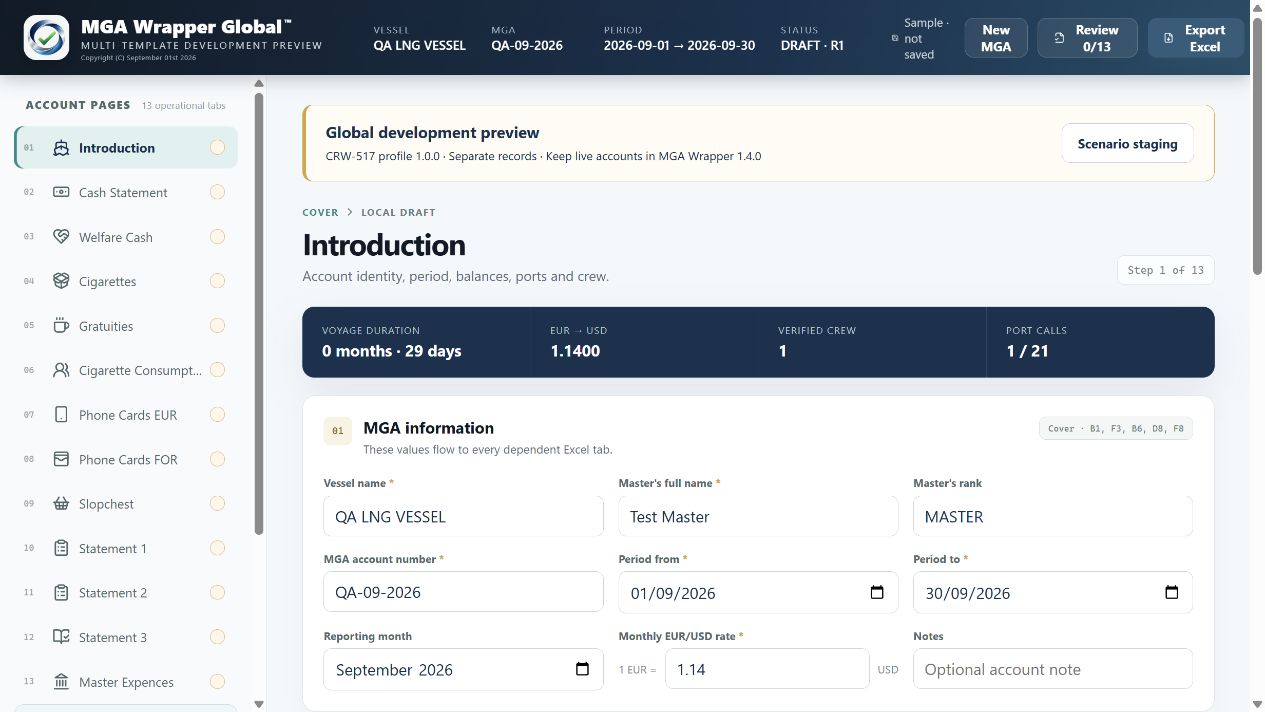1265x712 pixels.
Task: Click the clipboard icon beside Statement 2
Action: pos(61,593)
